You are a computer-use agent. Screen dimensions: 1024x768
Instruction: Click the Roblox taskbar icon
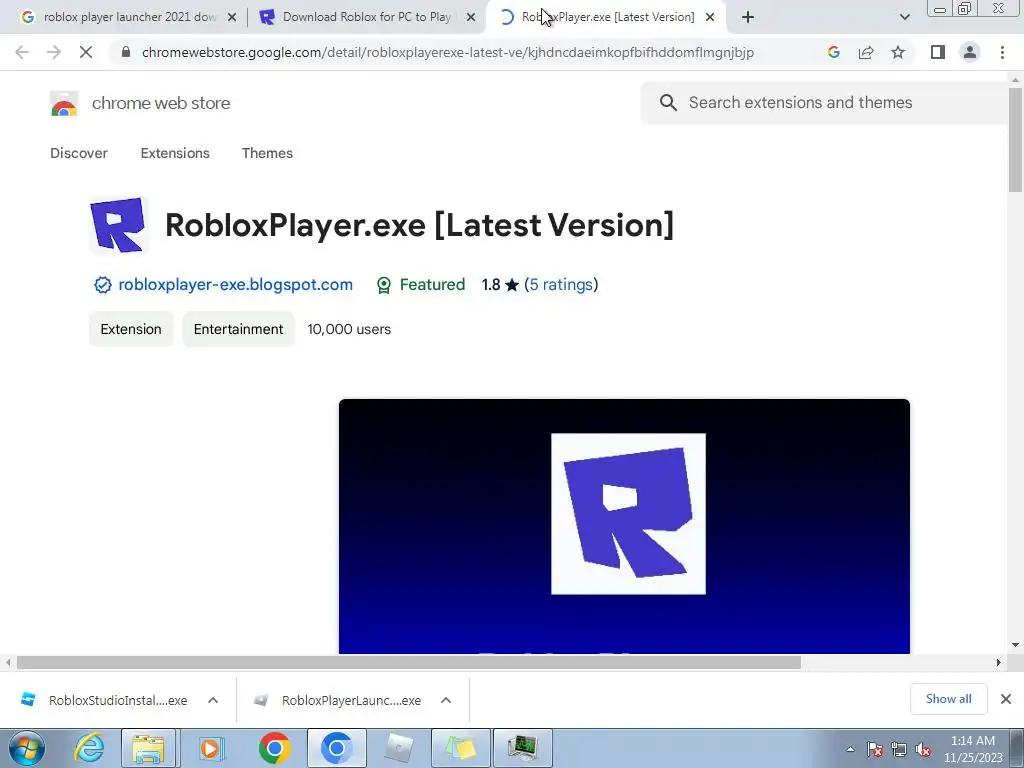[398, 748]
